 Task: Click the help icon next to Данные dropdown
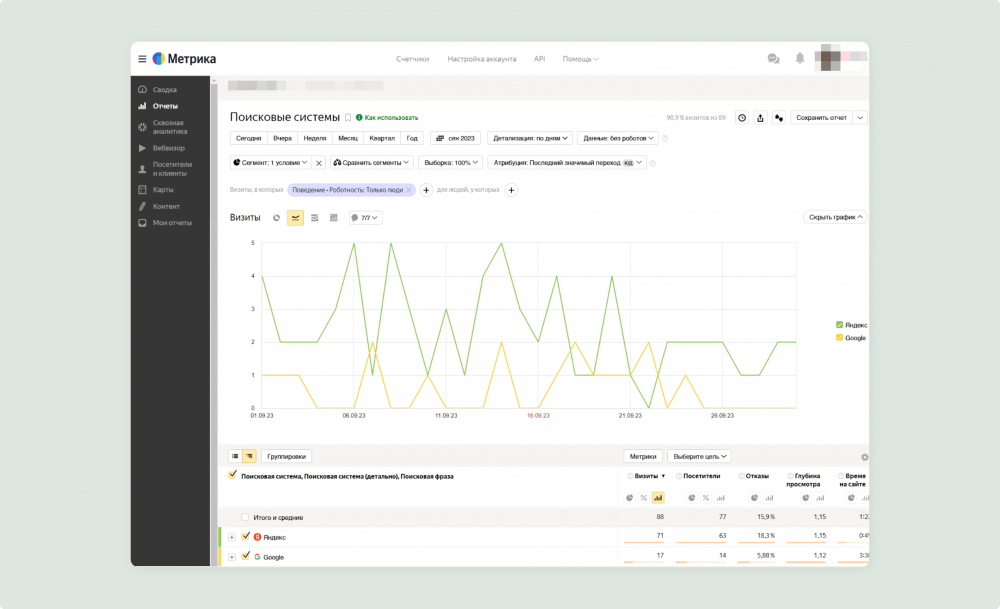[665, 138]
